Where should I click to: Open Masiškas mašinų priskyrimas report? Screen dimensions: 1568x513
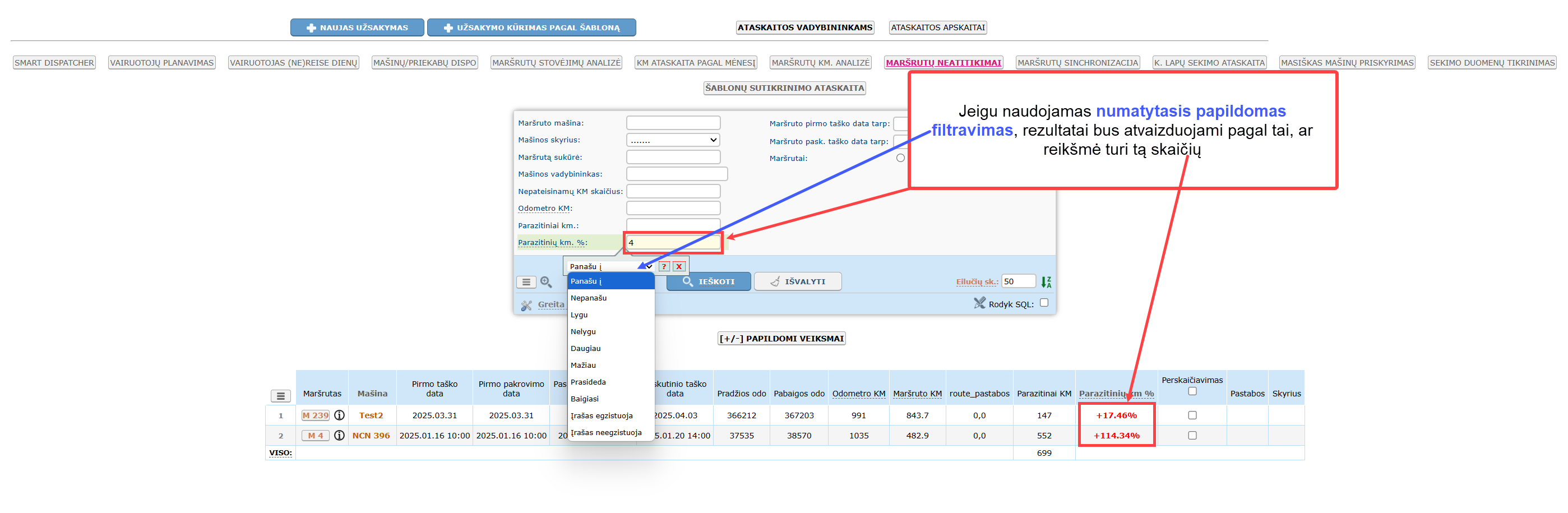click(1347, 63)
